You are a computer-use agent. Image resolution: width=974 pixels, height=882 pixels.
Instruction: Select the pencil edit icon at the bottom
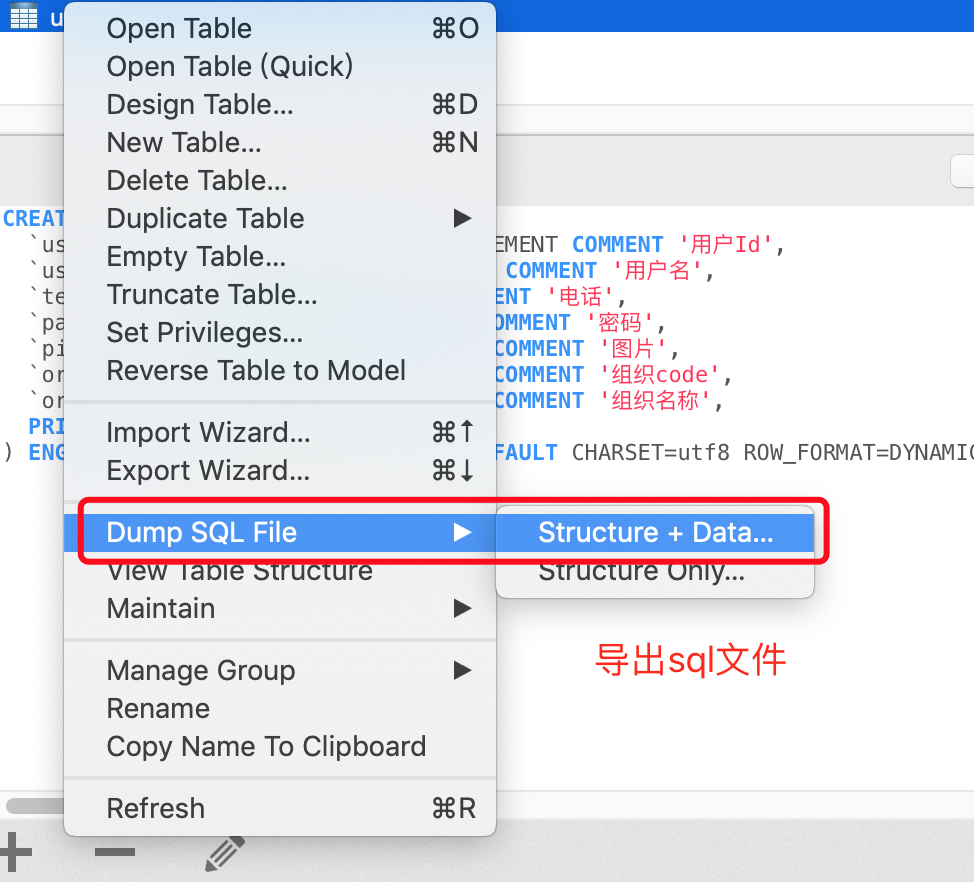(x=222, y=851)
